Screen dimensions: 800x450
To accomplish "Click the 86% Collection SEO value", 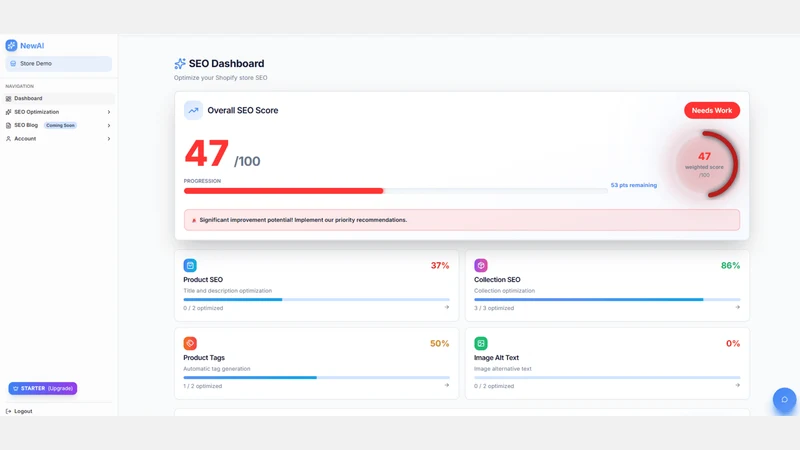I will pyautogui.click(x=730, y=265).
